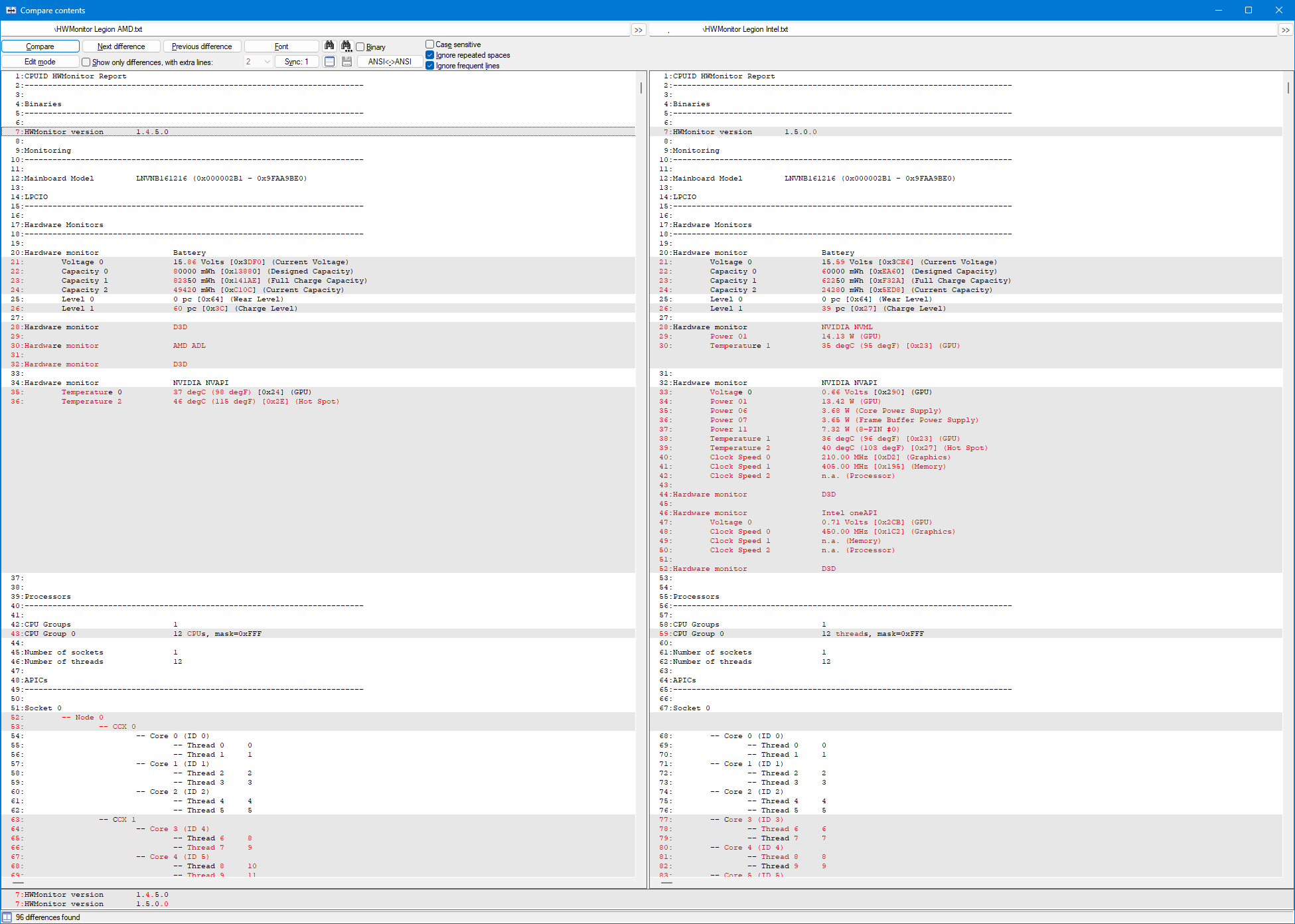Screen dimensions: 1295x924
Task: Click right line 77 'Core 3 (ID 3)'
Action: click(x=966, y=819)
